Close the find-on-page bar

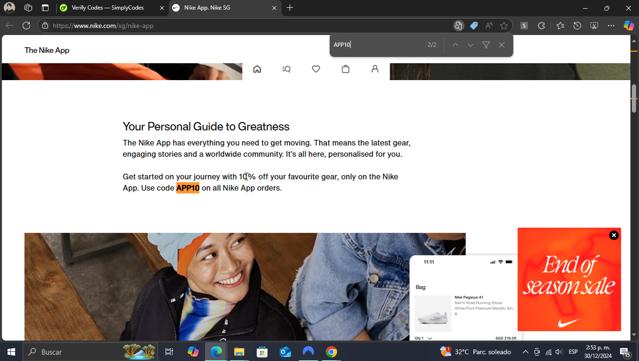[502, 45]
